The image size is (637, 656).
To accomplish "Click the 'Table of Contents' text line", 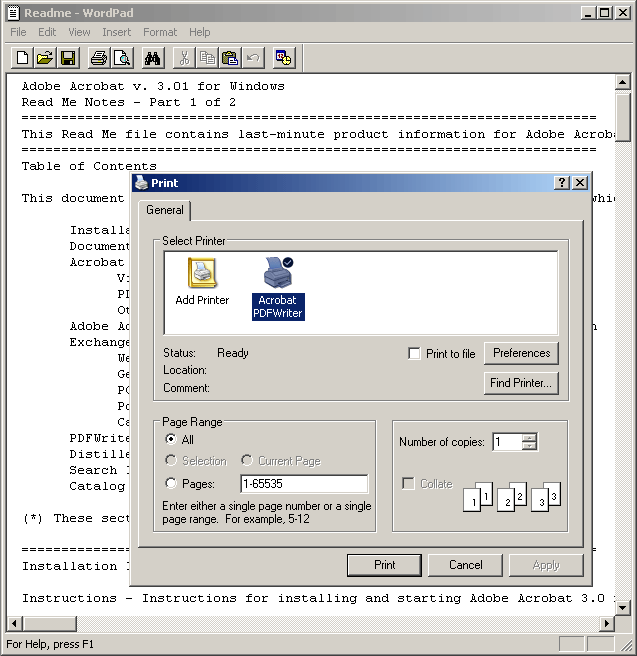I will pyautogui.click(x=89, y=166).
